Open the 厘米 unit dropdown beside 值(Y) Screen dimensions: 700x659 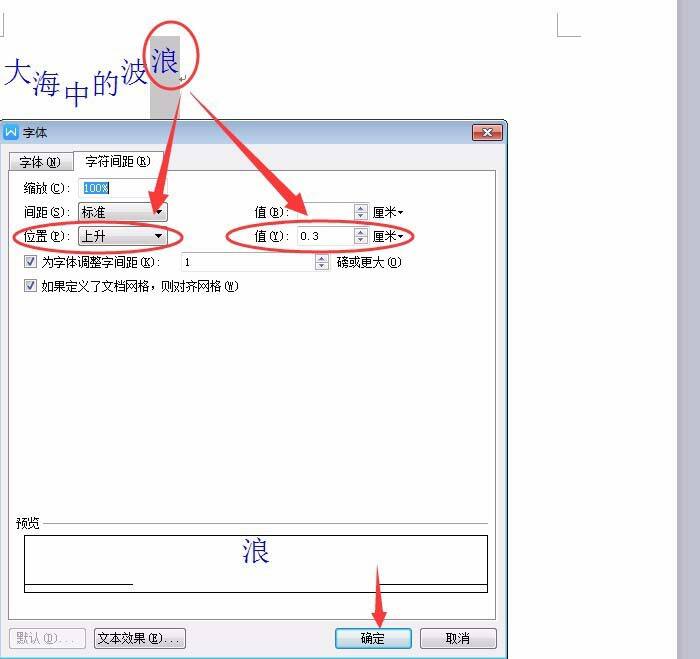pos(388,236)
